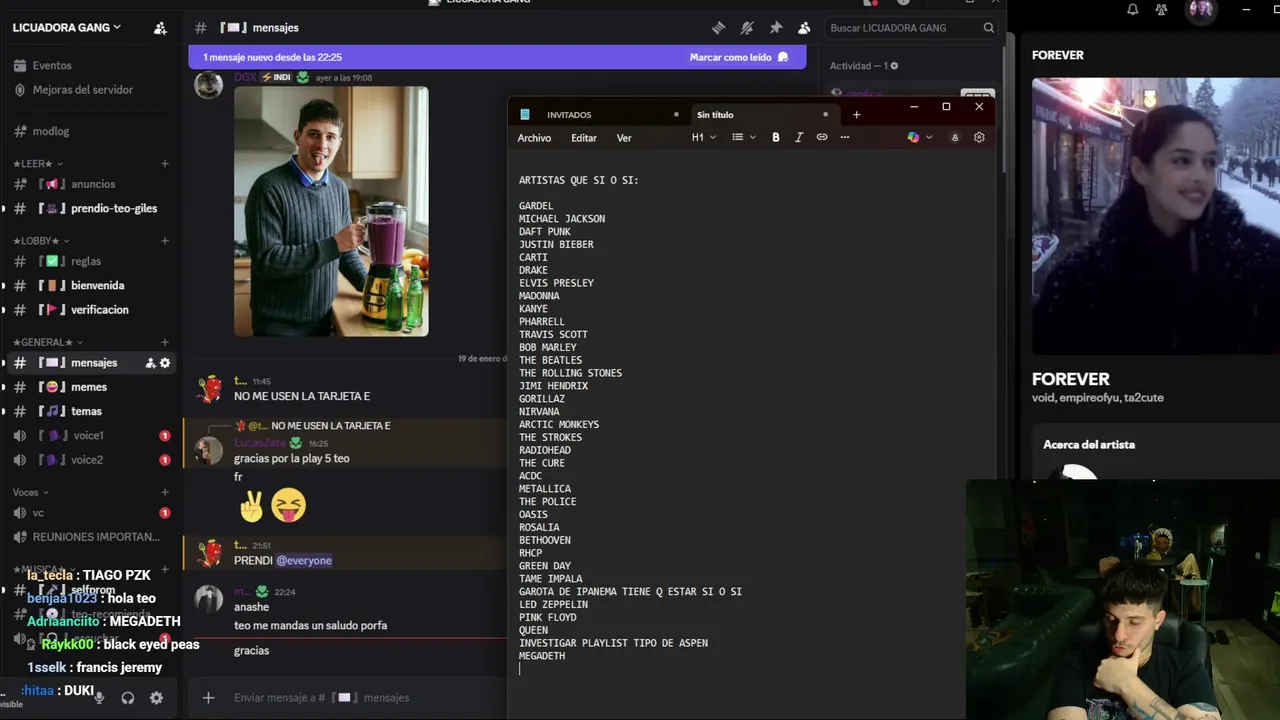Viewport: 1280px width, 720px height.
Task: Open Ver menu in Notepad
Action: pyautogui.click(x=624, y=138)
